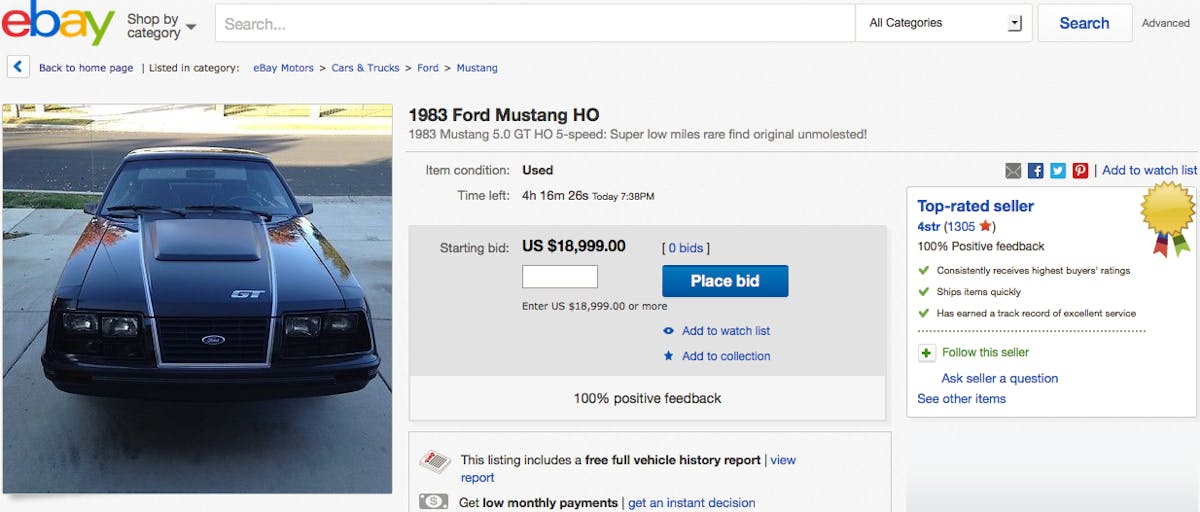Click the eBay logo
1200x512 pixels.
[57, 24]
